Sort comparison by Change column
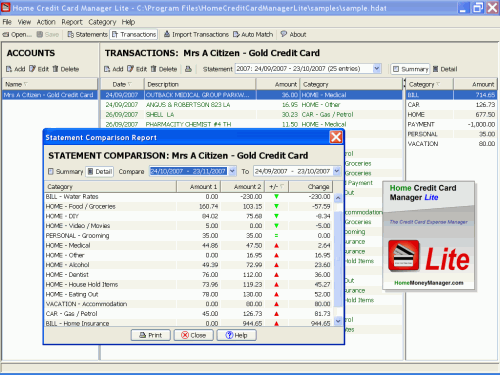This screenshot has height=375, width=500. coord(311,187)
